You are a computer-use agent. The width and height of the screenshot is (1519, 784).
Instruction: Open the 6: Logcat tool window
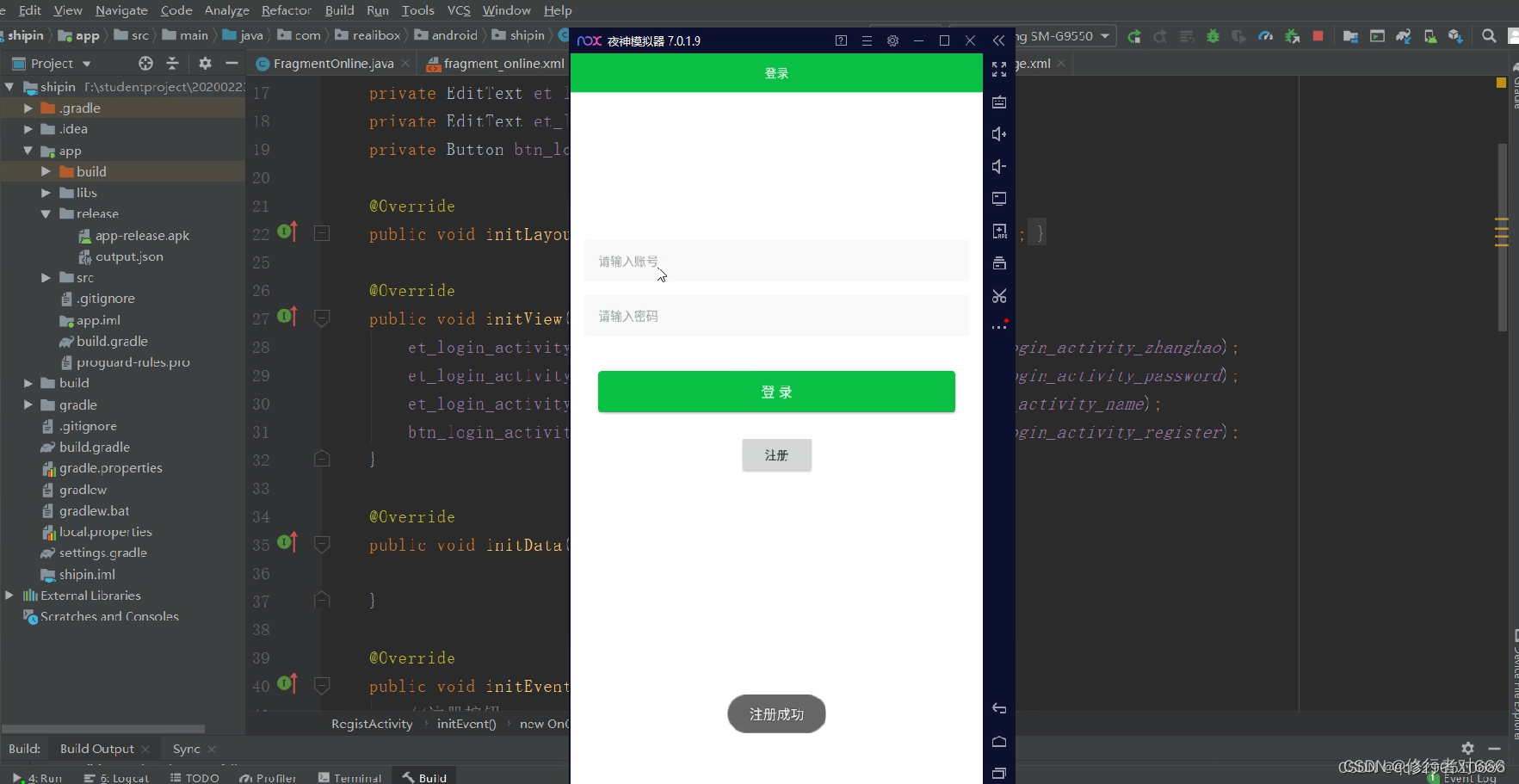point(116,778)
